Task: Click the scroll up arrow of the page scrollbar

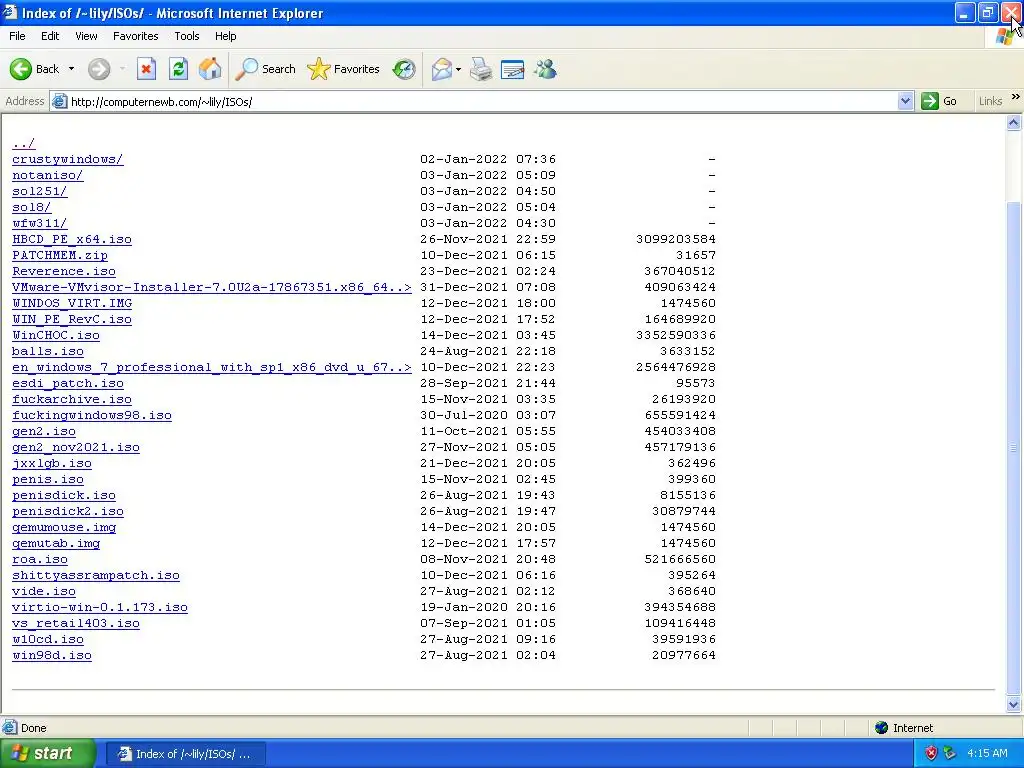Action: coord(1014,122)
